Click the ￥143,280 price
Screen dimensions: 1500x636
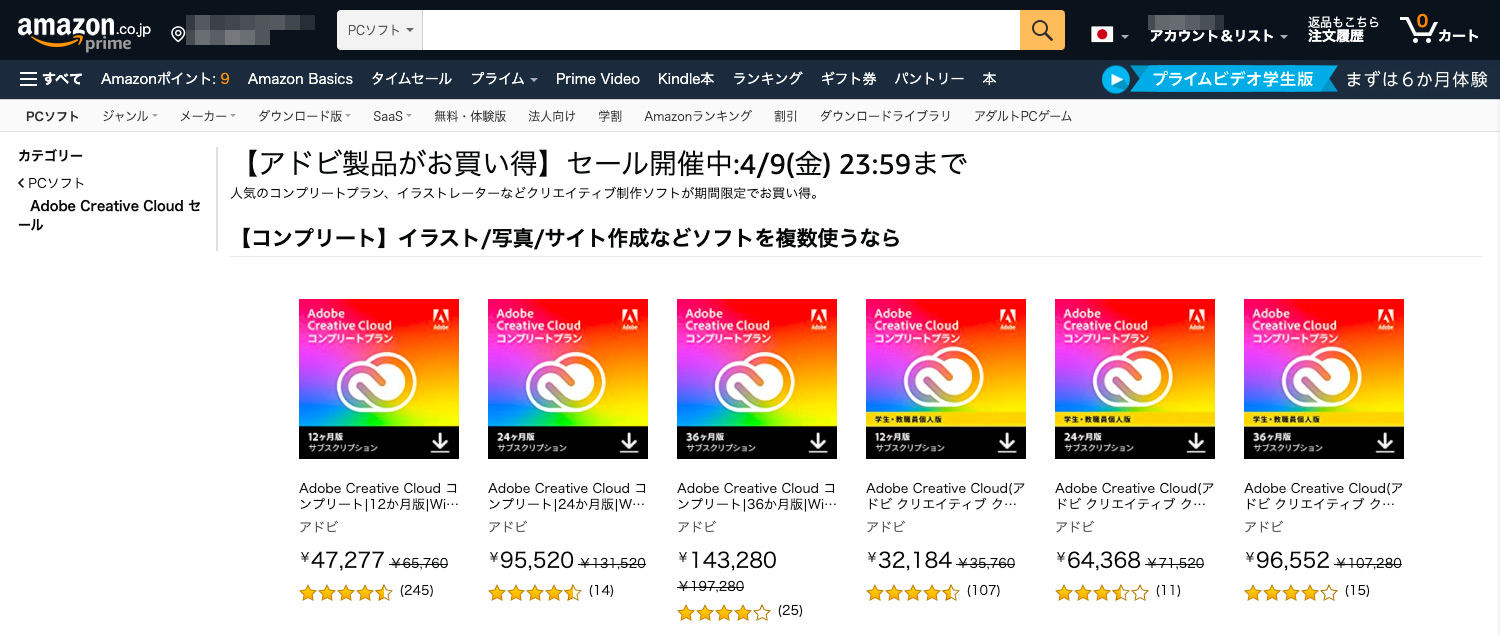pos(727,560)
